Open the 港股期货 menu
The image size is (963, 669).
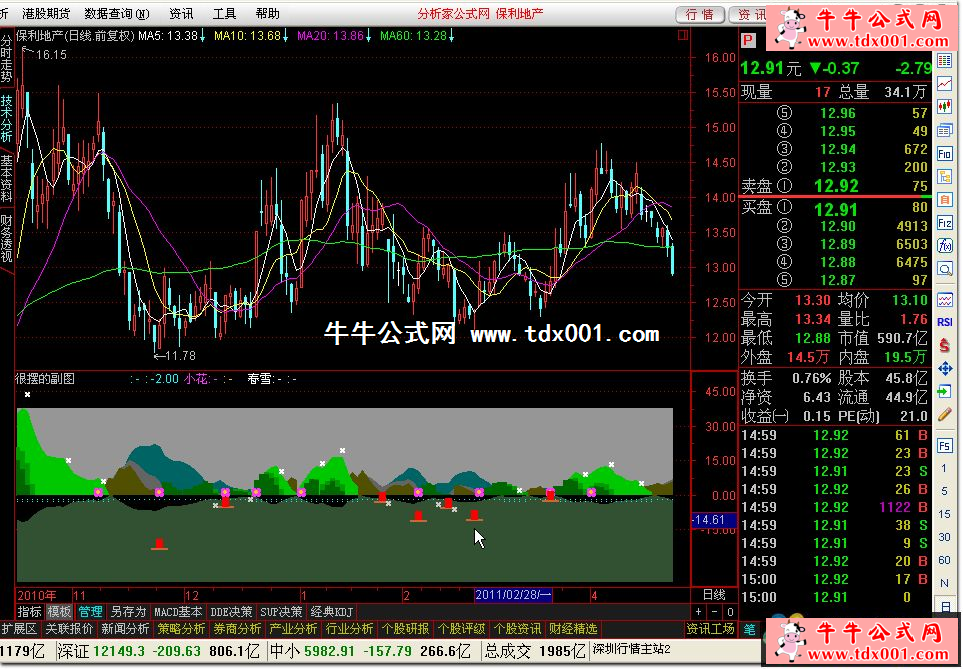(x=46, y=14)
